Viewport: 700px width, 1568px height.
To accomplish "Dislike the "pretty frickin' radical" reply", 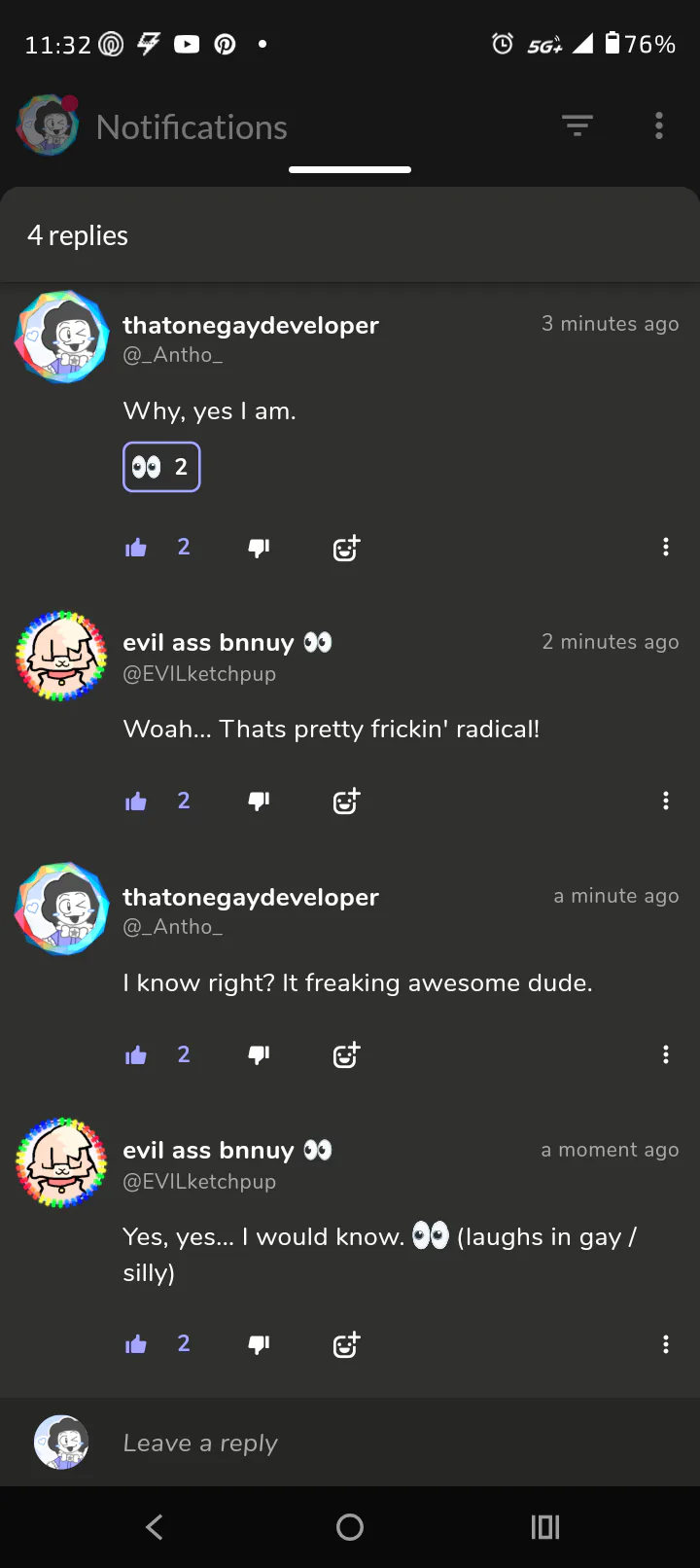I will pos(259,801).
